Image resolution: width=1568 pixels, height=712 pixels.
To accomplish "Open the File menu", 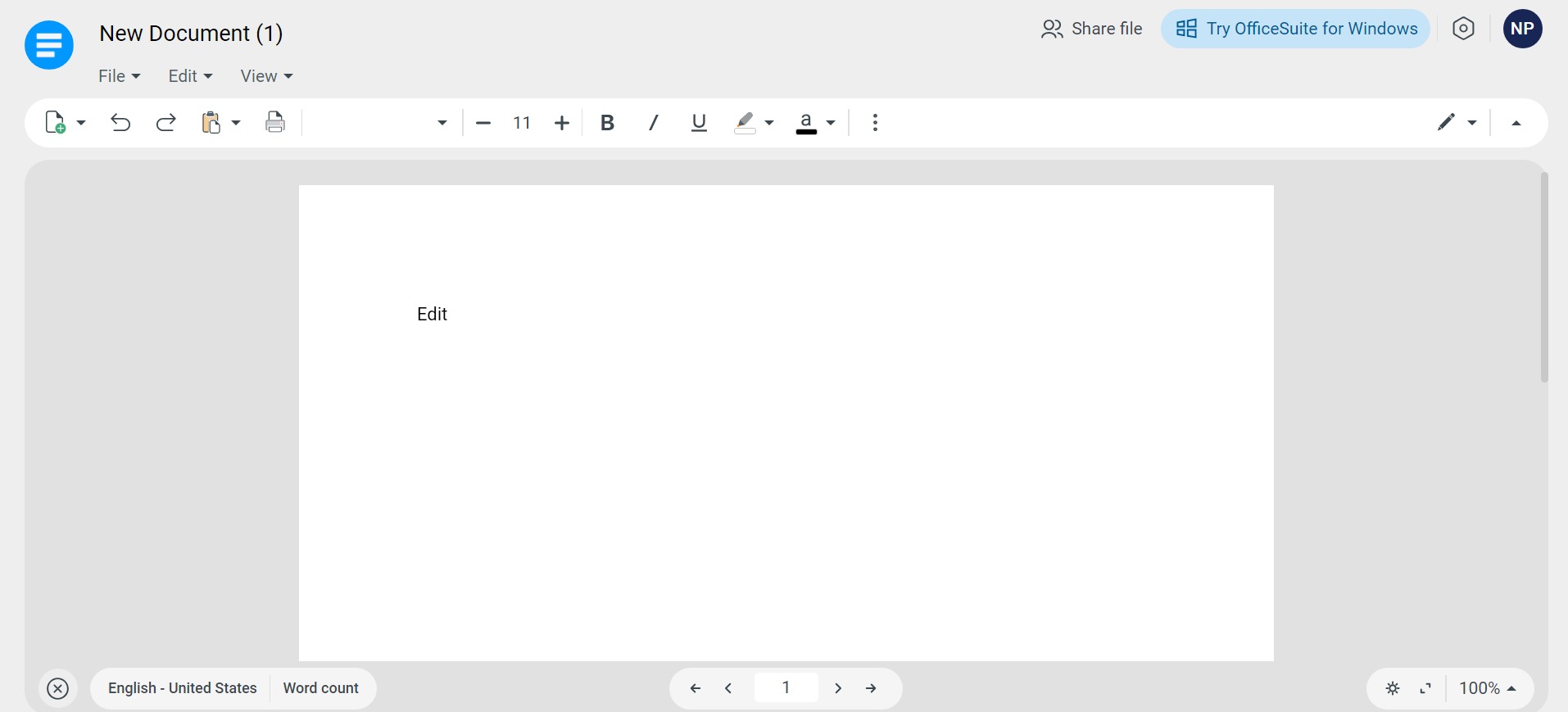I will (x=119, y=76).
